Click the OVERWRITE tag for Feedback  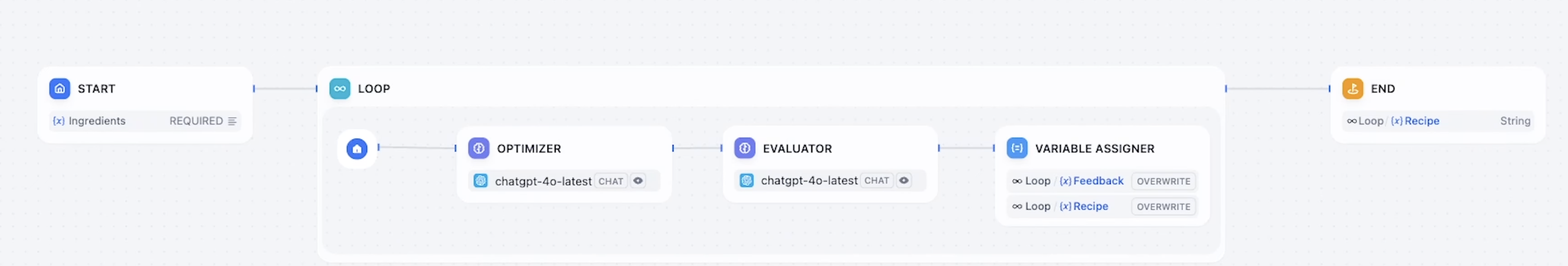(1163, 181)
